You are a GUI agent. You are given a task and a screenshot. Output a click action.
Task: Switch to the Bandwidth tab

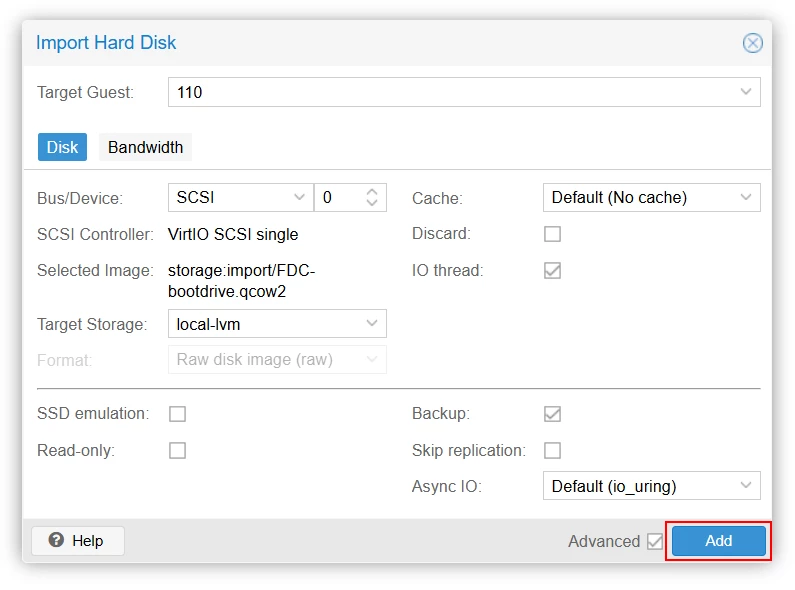146,147
